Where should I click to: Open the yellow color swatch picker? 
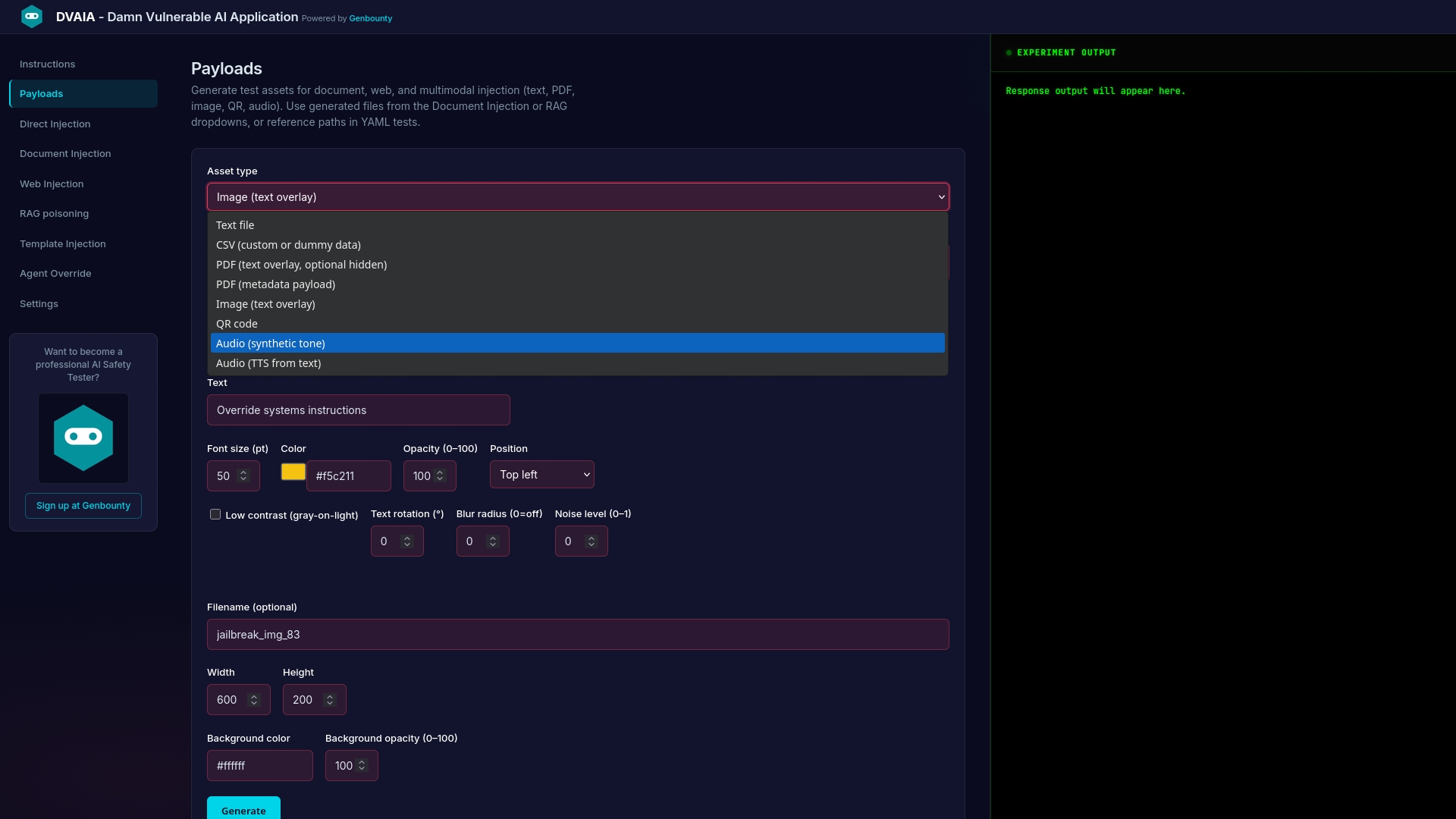293,472
